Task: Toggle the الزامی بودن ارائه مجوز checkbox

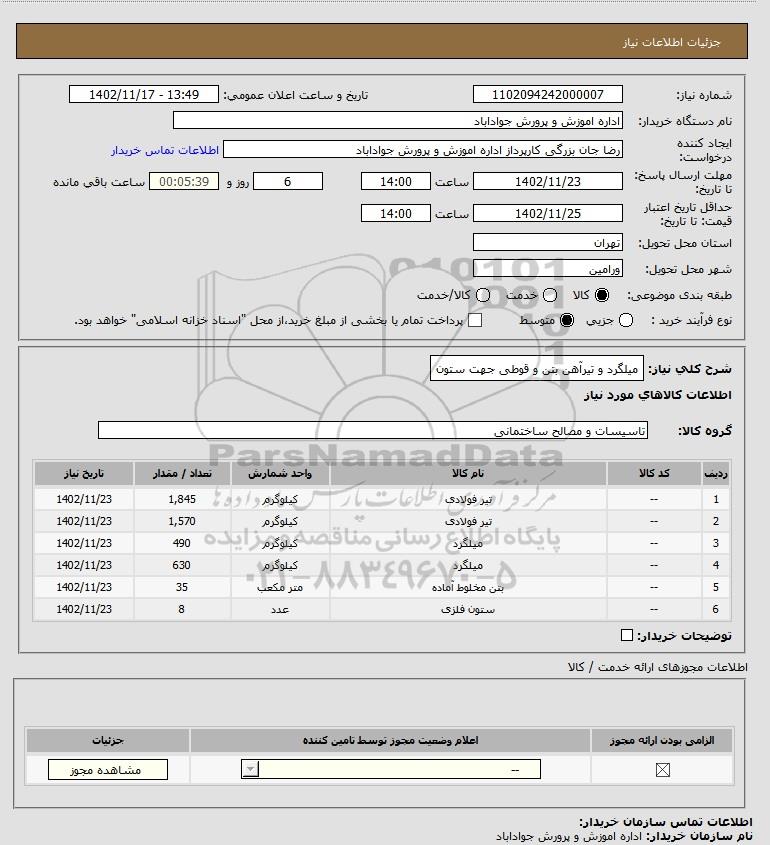Action: point(663,770)
